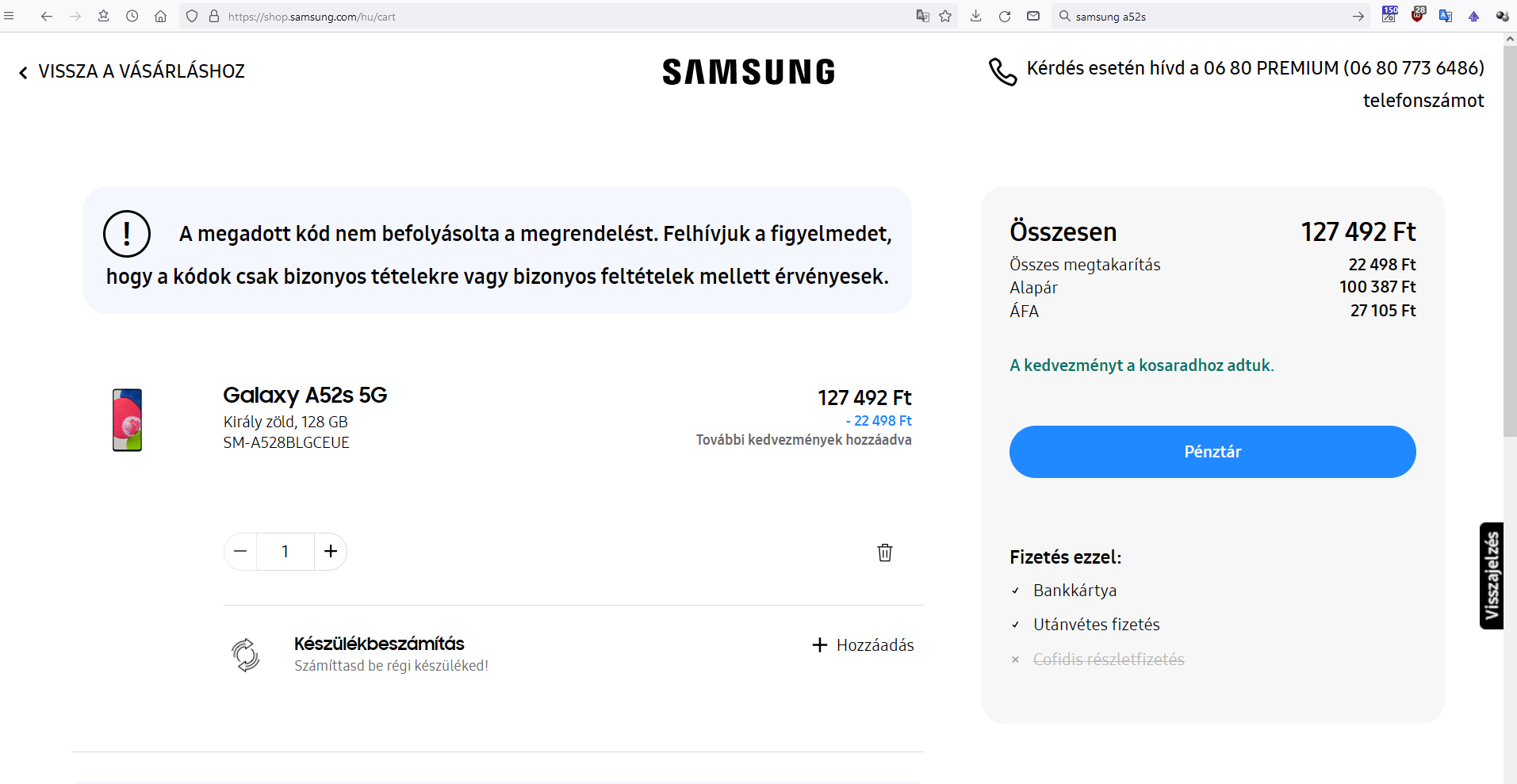1517x784 pixels.
Task: Click the Samsung logo
Action: (749, 72)
